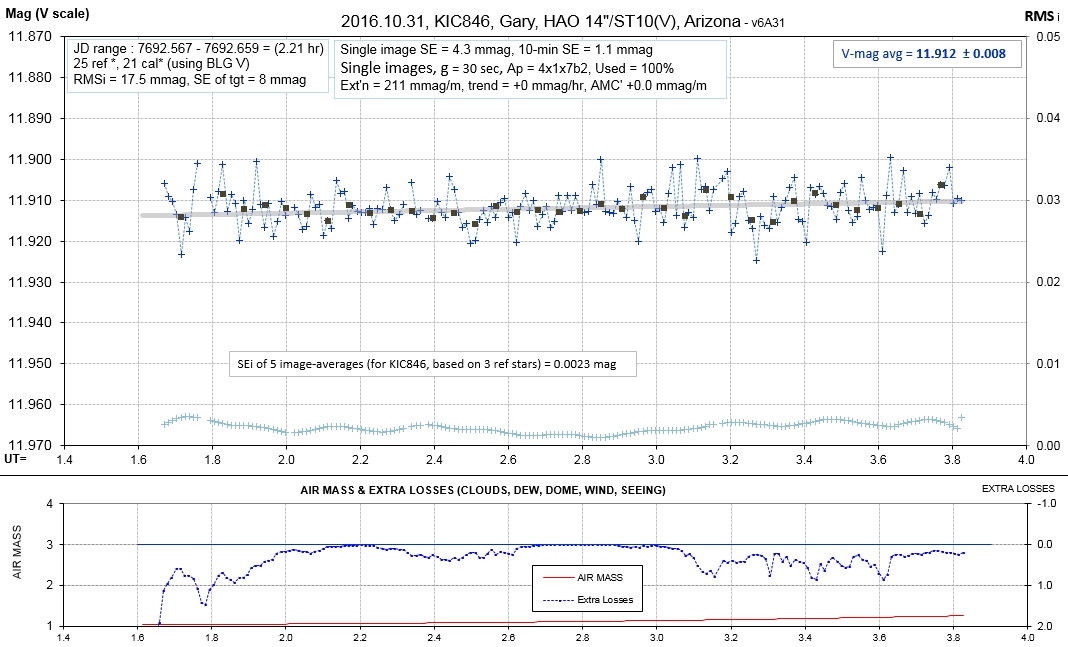This screenshot has height=647, width=1068.
Task: Select the 11.950 magnitude tick label
Action: (x=29, y=364)
